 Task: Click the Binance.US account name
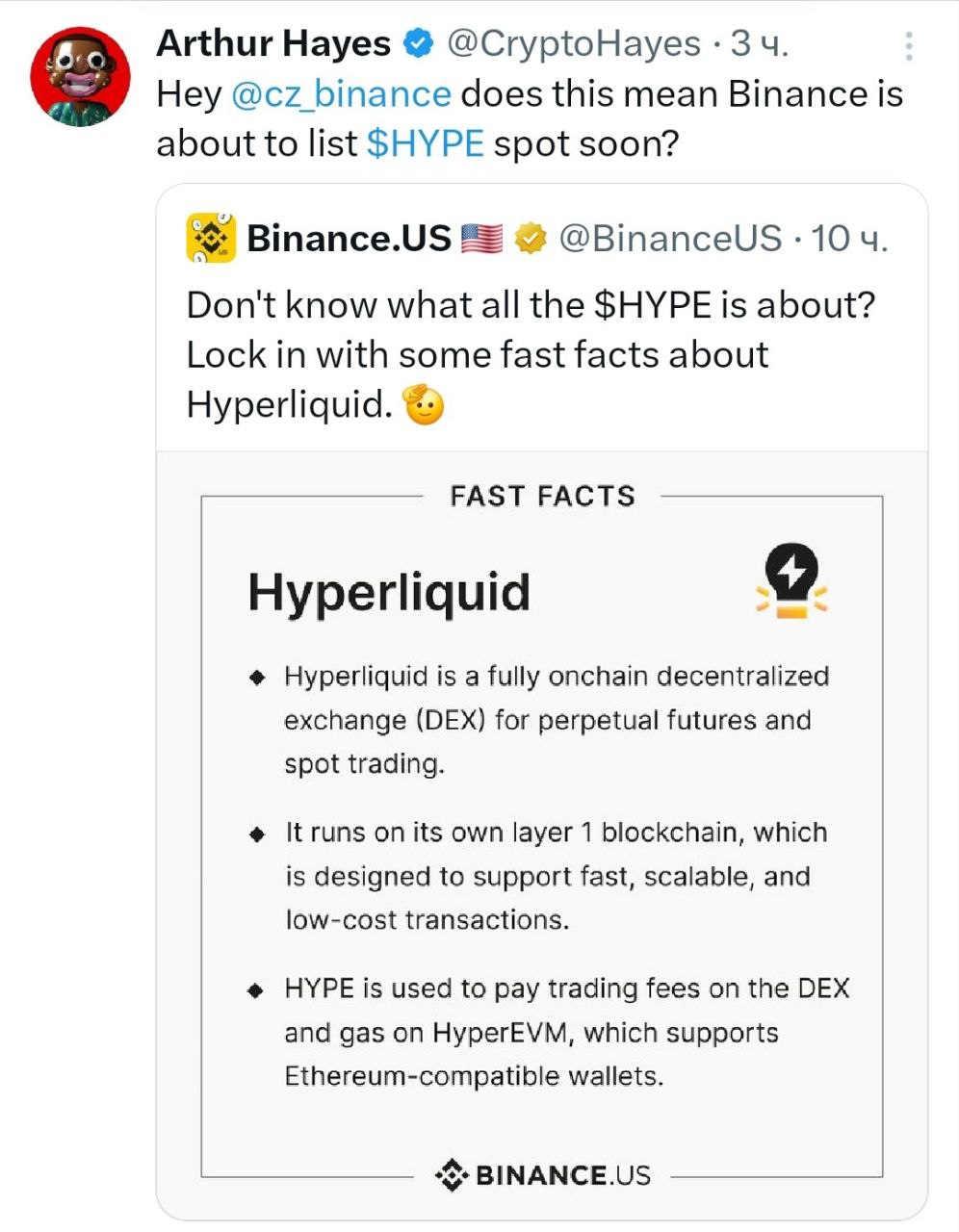[349, 238]
